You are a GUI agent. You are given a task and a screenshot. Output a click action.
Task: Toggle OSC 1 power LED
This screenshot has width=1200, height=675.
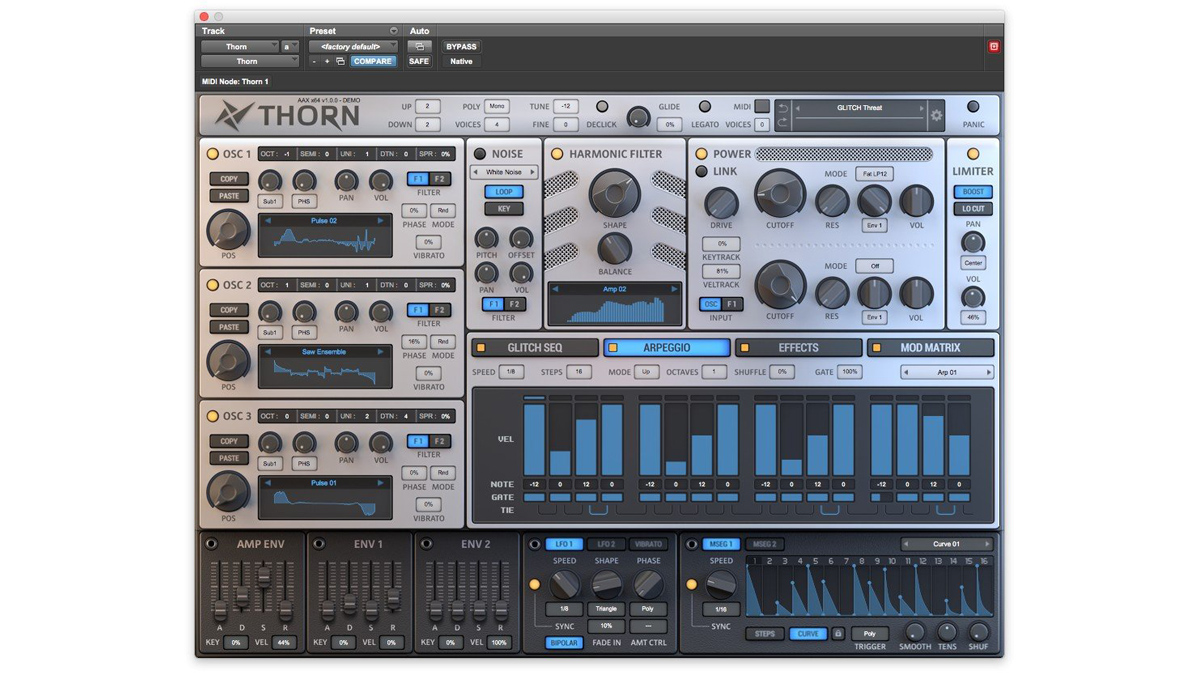pos(212,154)
